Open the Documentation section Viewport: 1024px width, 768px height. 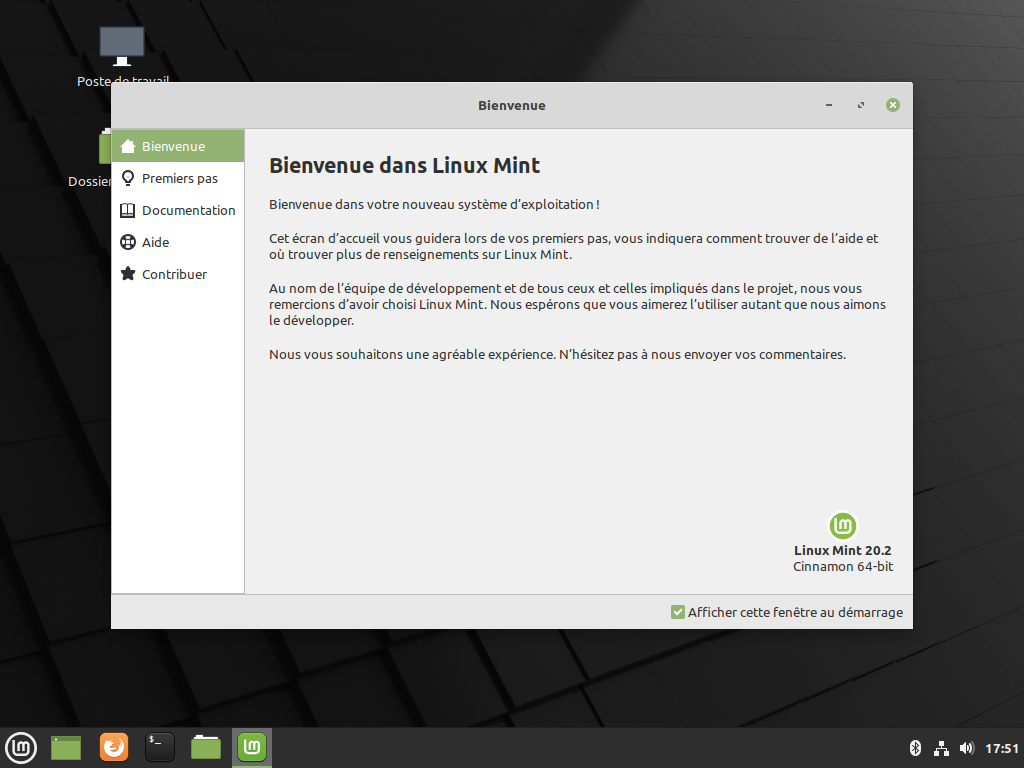178,210
